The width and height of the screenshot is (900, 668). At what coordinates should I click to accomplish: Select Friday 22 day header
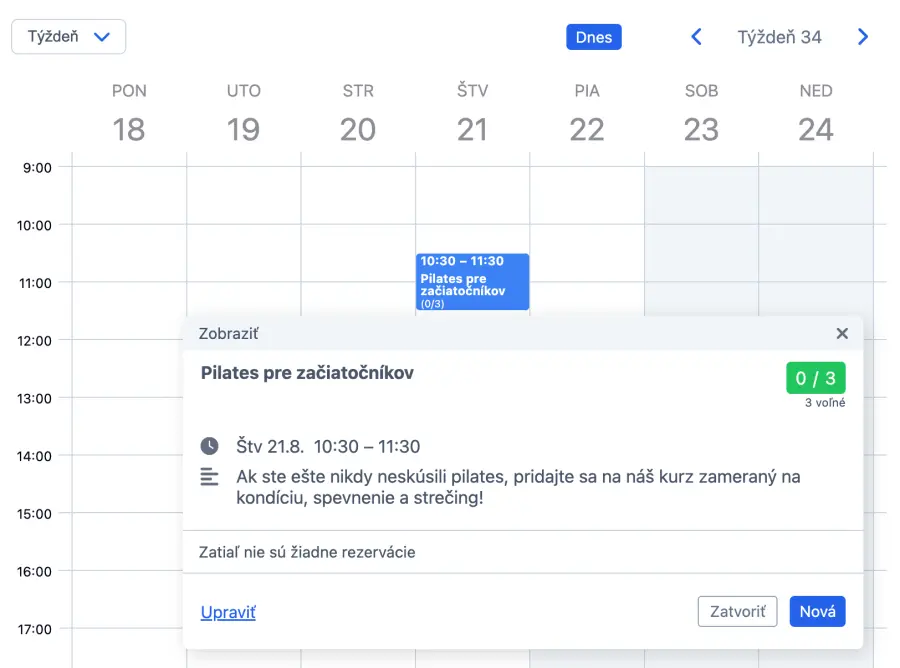(x=587, y=113)
